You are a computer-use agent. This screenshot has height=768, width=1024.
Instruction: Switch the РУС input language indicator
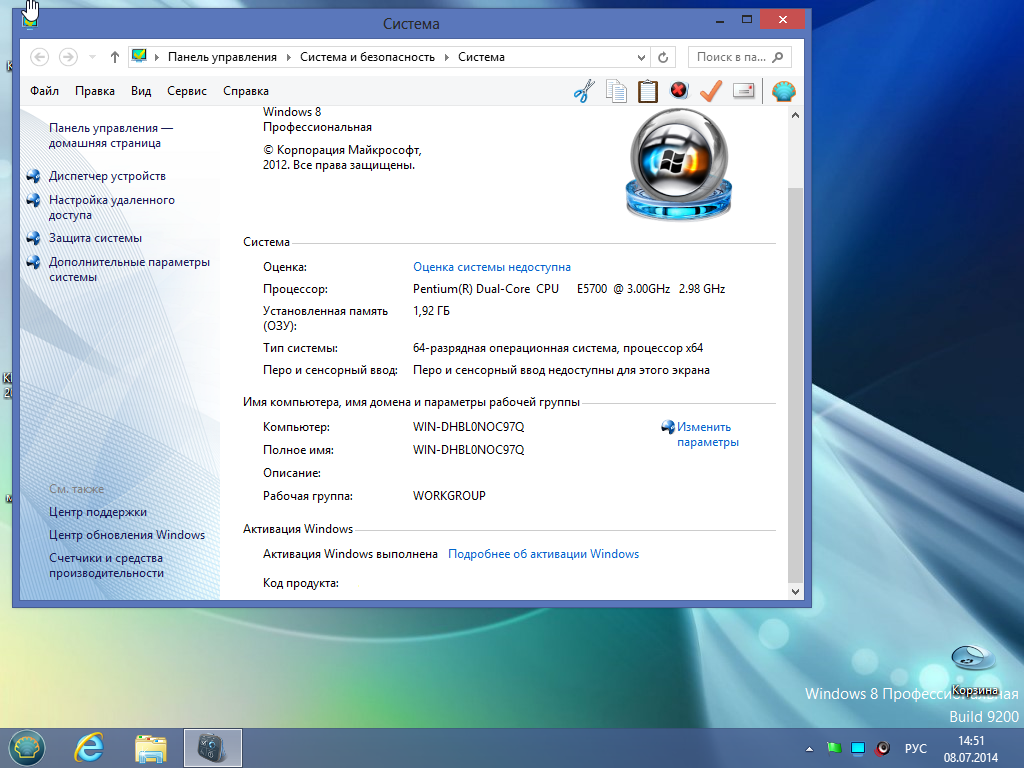pos(916,748)
